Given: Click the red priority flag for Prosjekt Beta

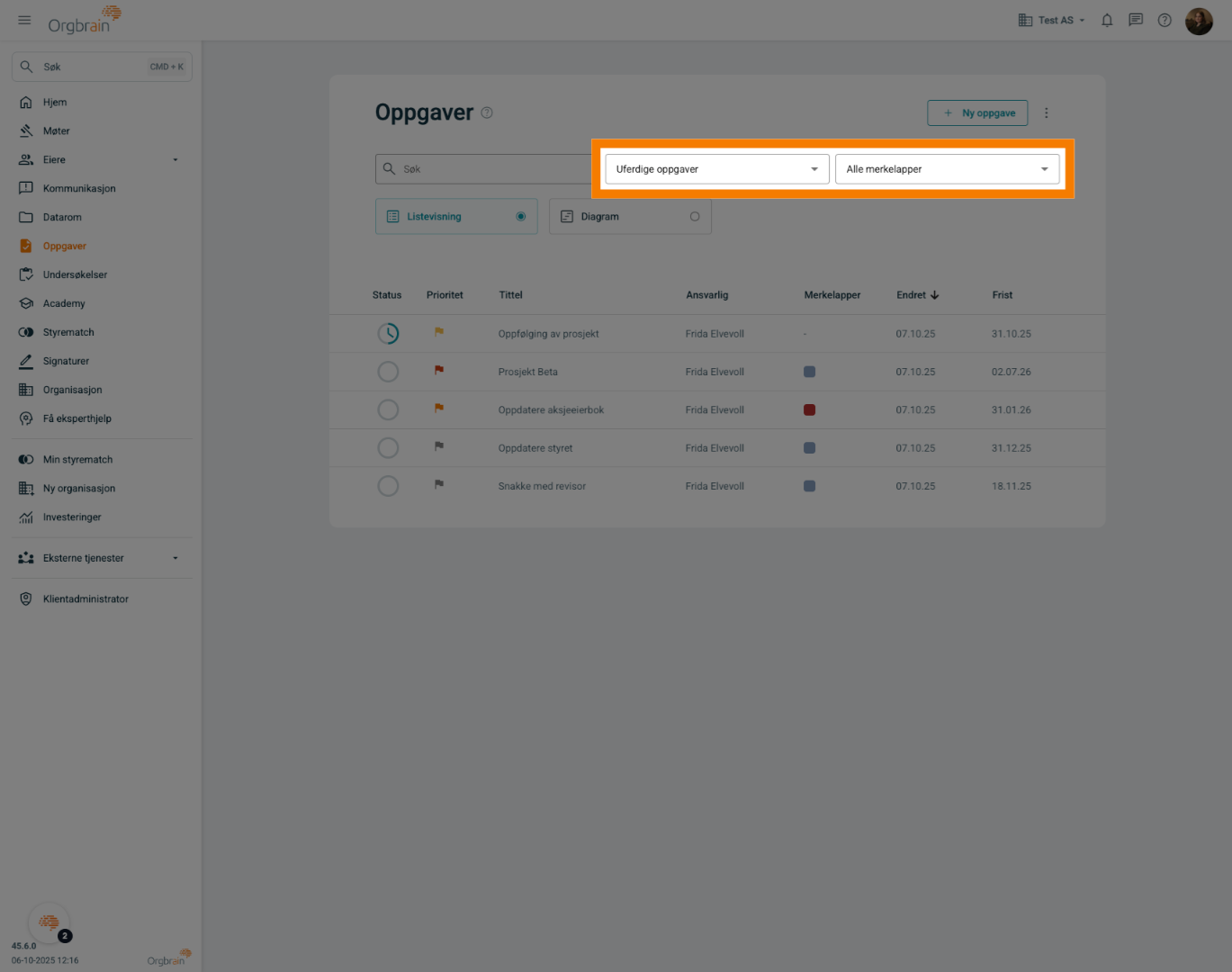Looking at the screenshot, I should pyautogui.click(x=439, y=370).
